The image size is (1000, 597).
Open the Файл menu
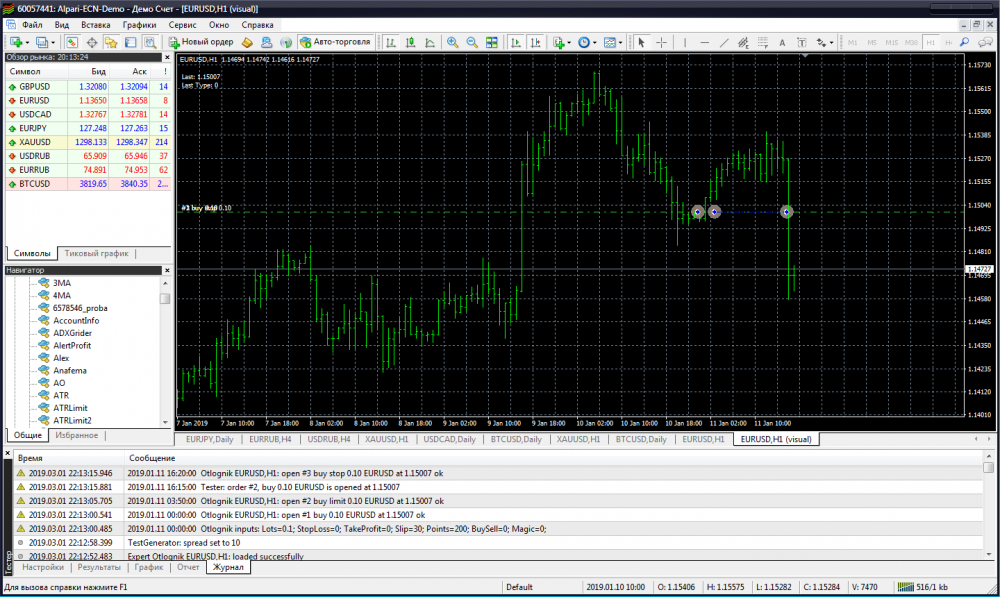coord(32,25)
